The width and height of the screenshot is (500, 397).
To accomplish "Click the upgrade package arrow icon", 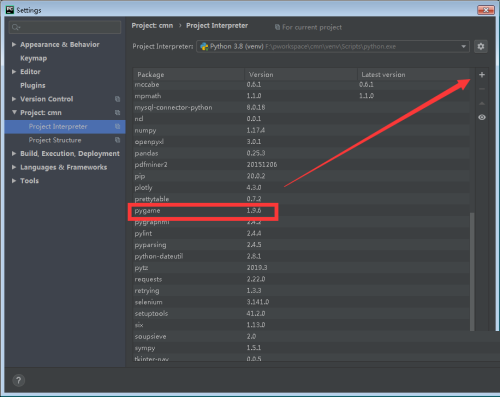I will 482,103.
